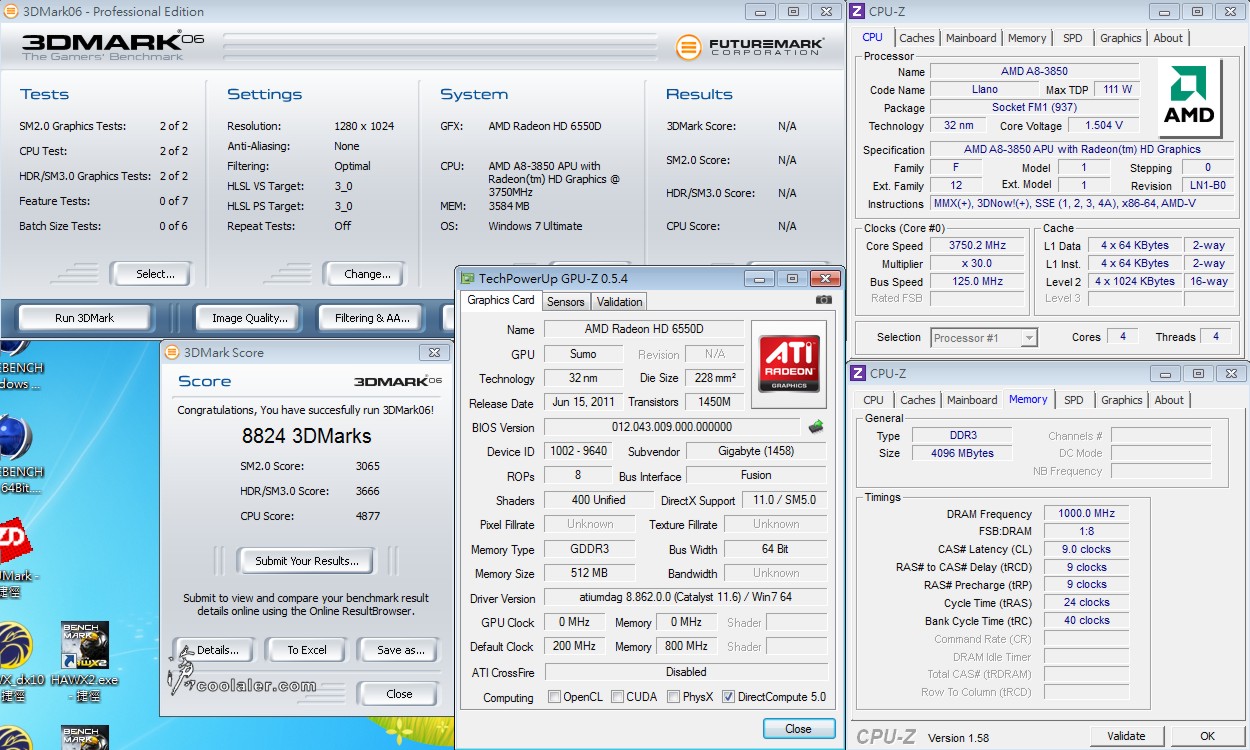
Task: Open the Processor #1 selection dropdown
Action: coord(984,338)
